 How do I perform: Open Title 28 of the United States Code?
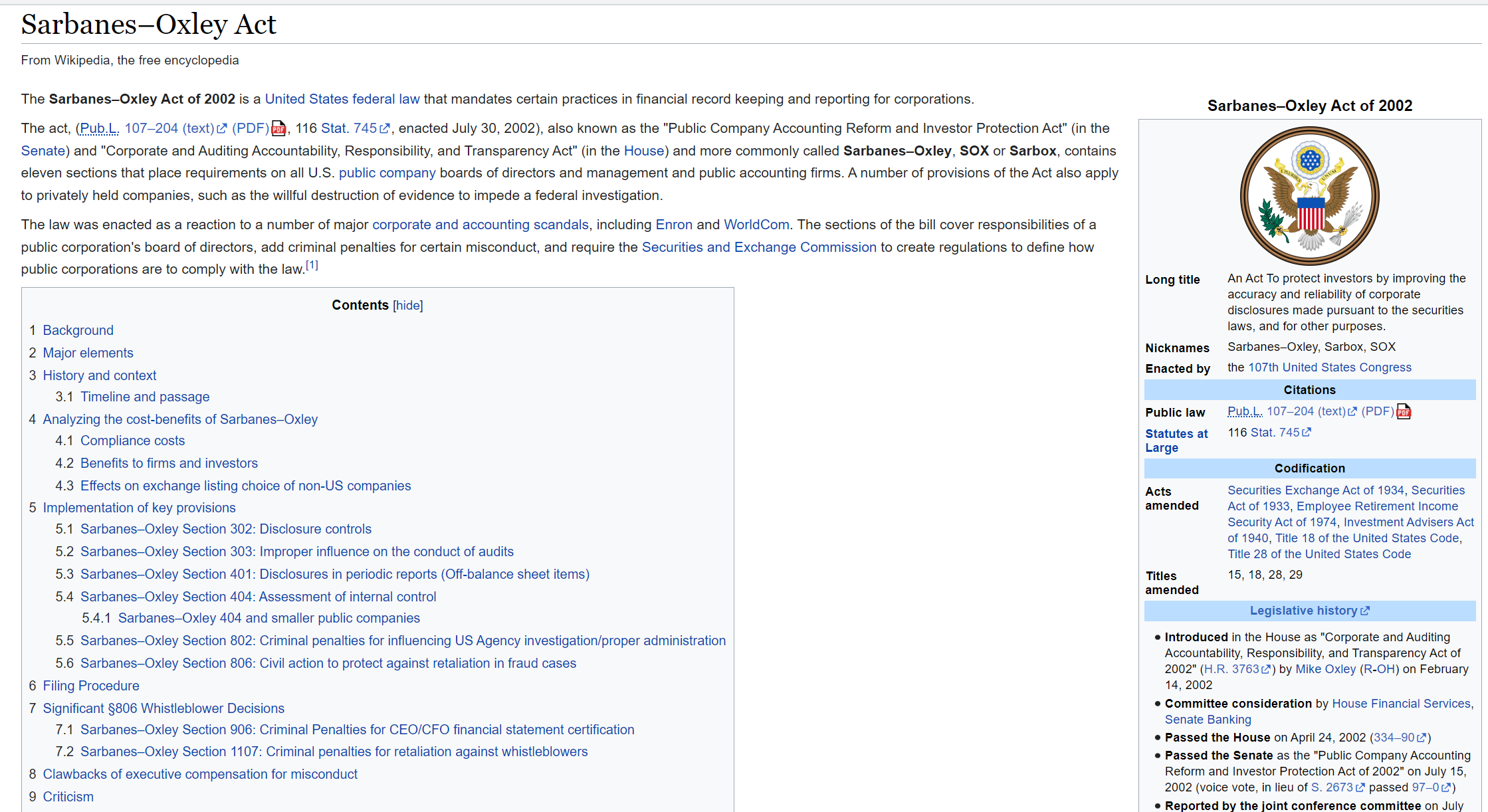[x=1319, y=554]
